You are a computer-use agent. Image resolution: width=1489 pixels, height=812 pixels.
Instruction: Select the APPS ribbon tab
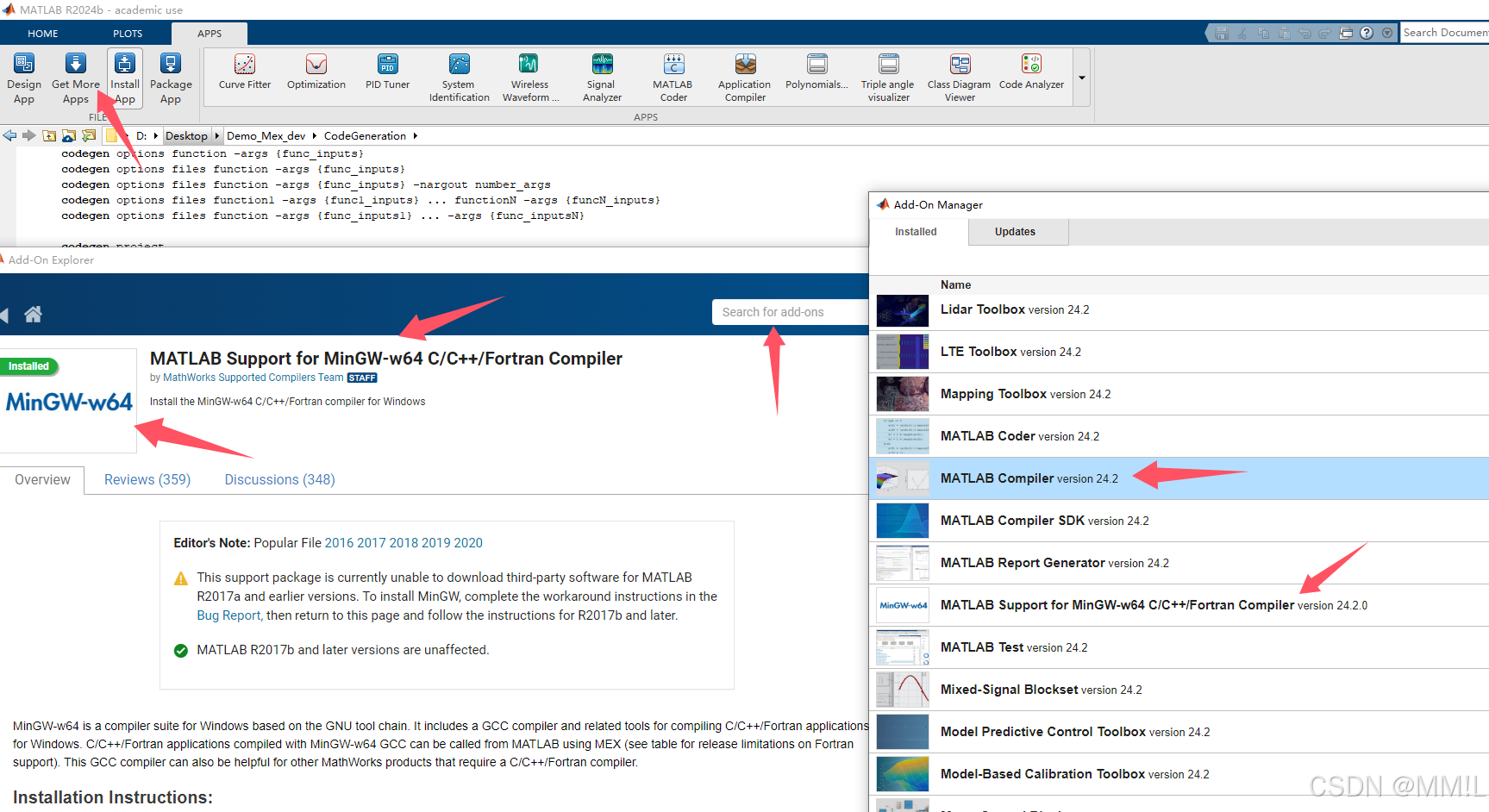(x=210, y=34)
